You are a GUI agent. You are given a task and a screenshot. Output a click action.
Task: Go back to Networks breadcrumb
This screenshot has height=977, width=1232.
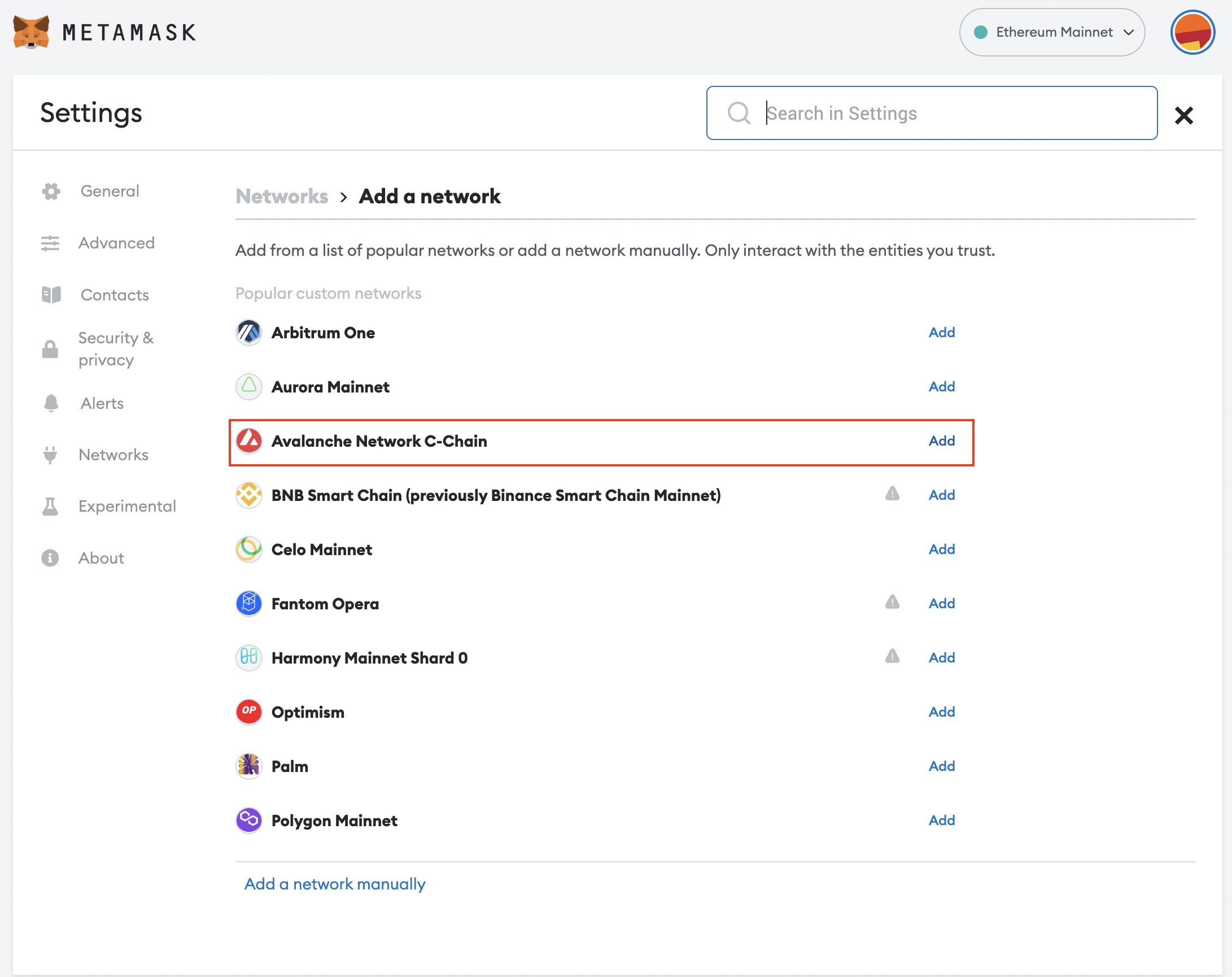point(282,196)
